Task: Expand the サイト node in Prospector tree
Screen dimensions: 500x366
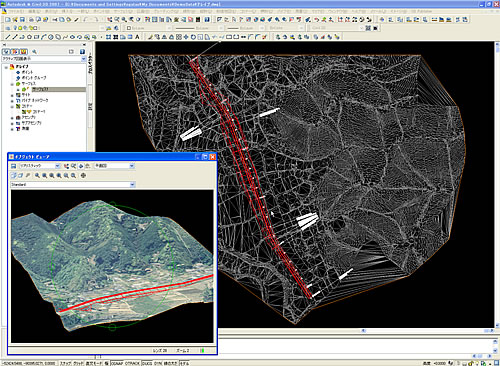Action: coord(12,95)
